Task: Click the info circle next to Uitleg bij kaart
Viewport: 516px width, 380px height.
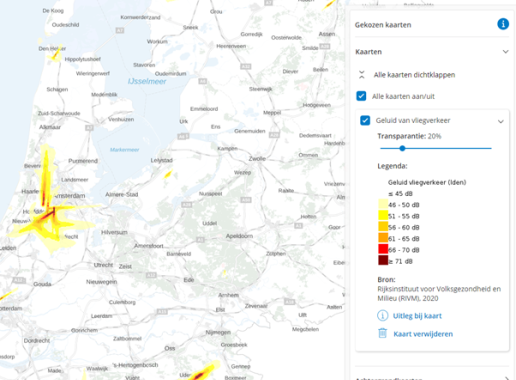Action: click(382, 315)
